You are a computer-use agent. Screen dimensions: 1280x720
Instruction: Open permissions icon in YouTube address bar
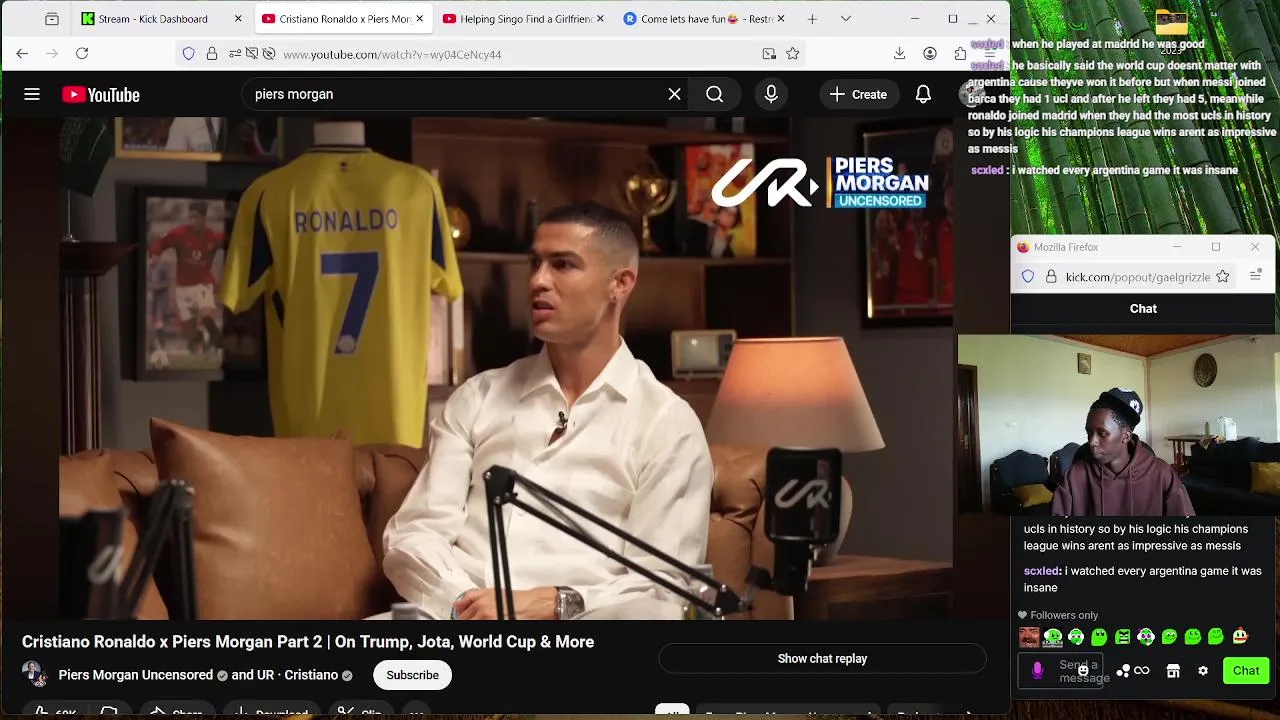coord(235,54)
